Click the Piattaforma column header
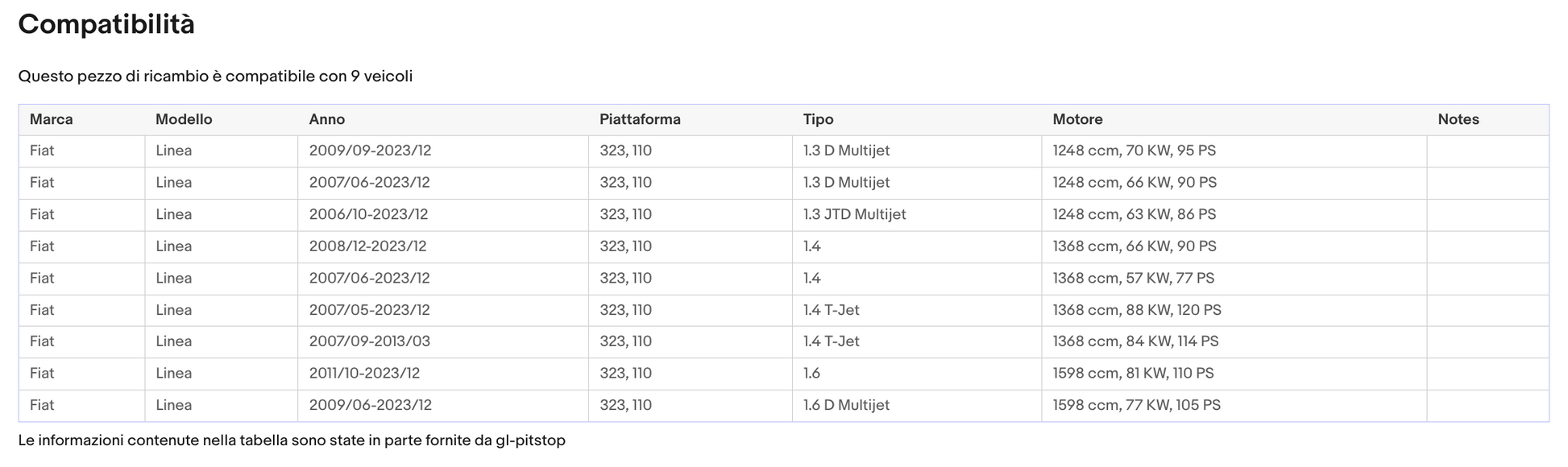This screenshot has height=467, width=1568. tap(691, 119)
